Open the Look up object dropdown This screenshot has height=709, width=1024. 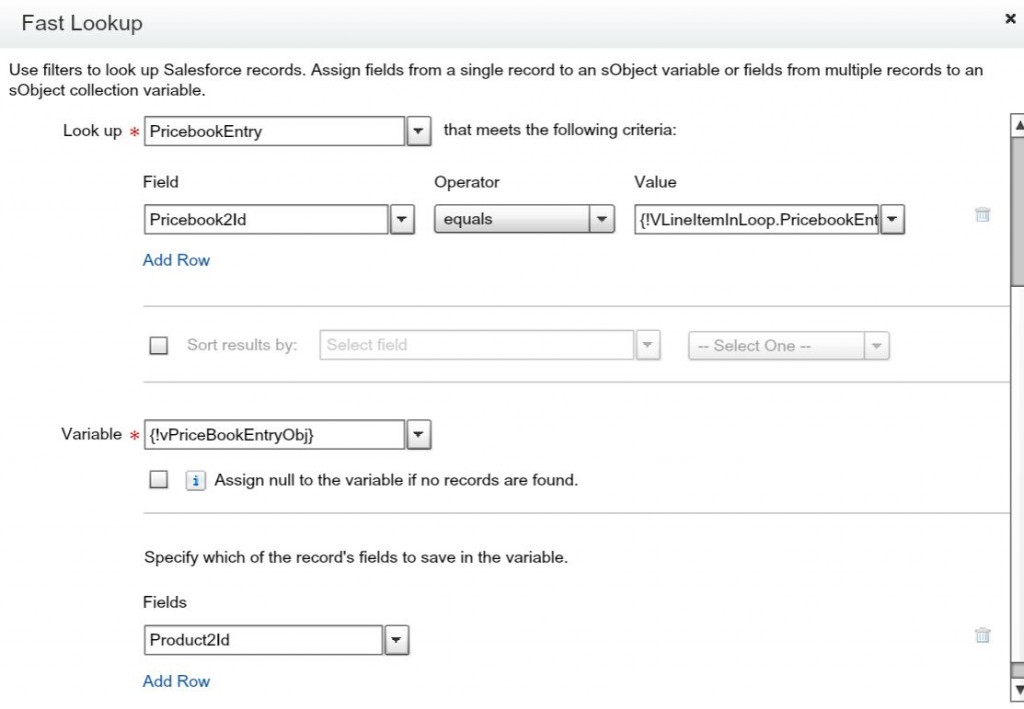click(419, 131)
